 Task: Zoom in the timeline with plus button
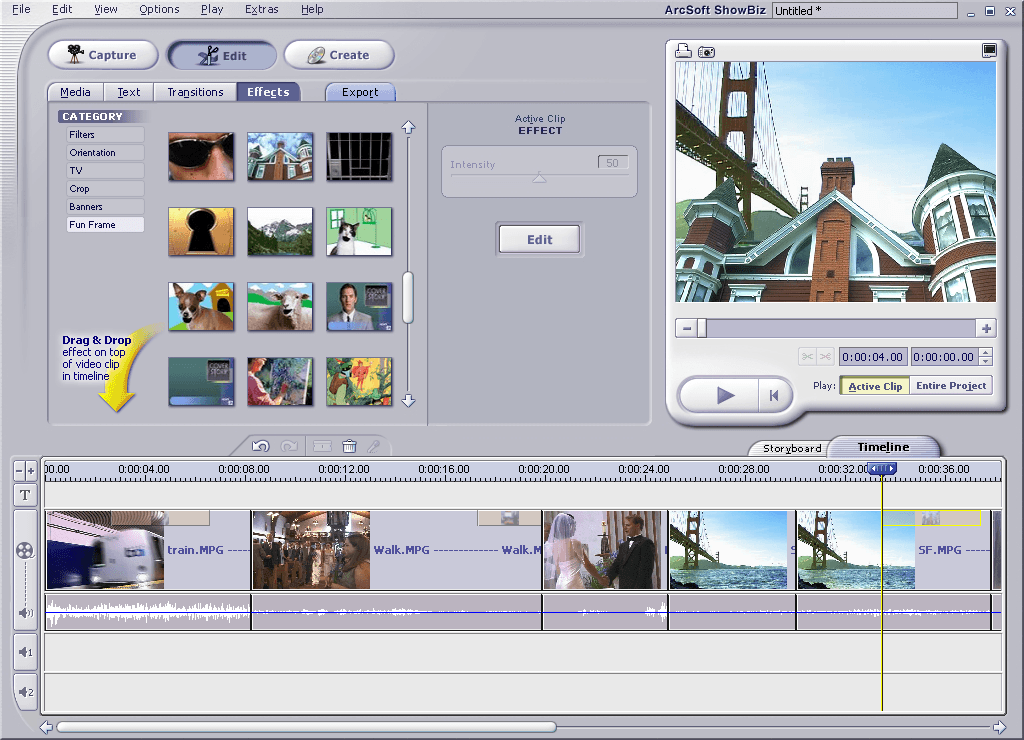point(31,470)
